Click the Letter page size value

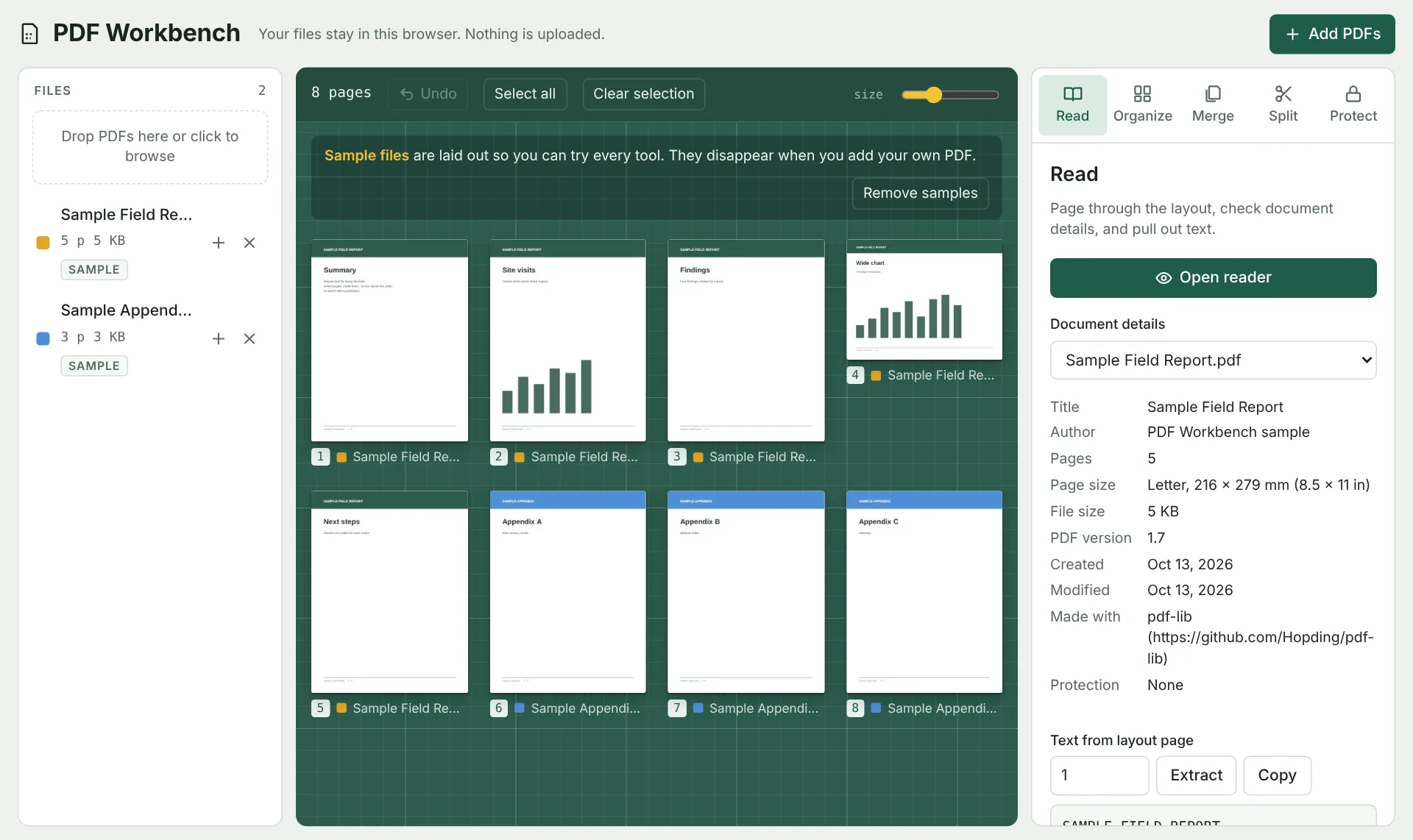tap(1258, 485)
